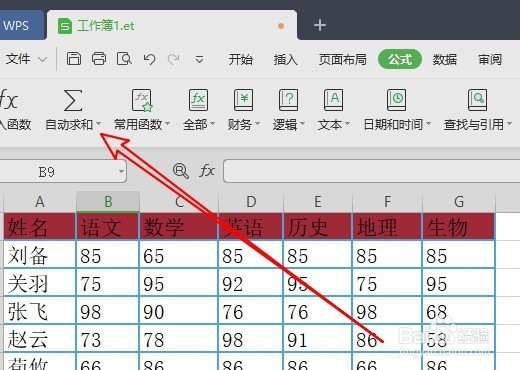Viewport: 520px width, 370px height.
Task: Click the 全部 functions book icon
Action: (198, 100)
